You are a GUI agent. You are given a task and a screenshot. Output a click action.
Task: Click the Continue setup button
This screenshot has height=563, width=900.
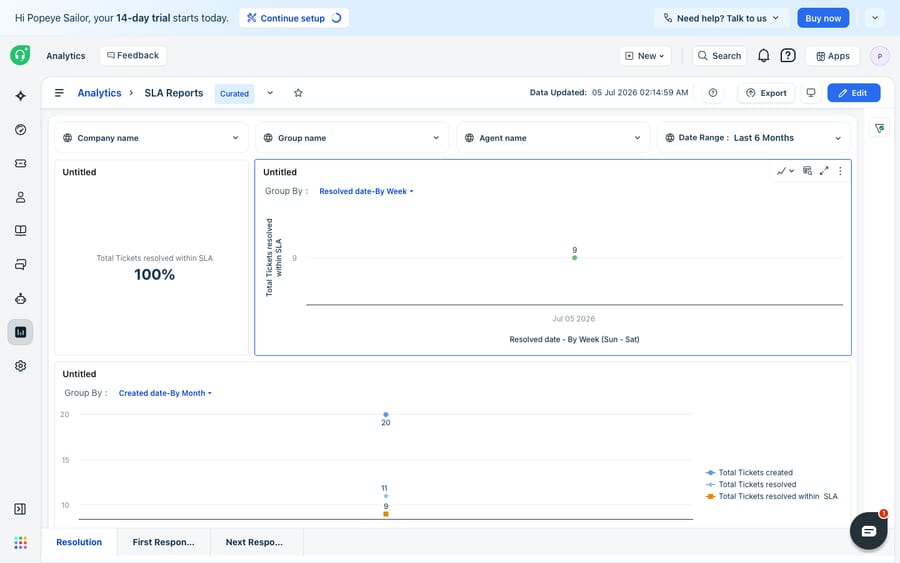point(294,18)
